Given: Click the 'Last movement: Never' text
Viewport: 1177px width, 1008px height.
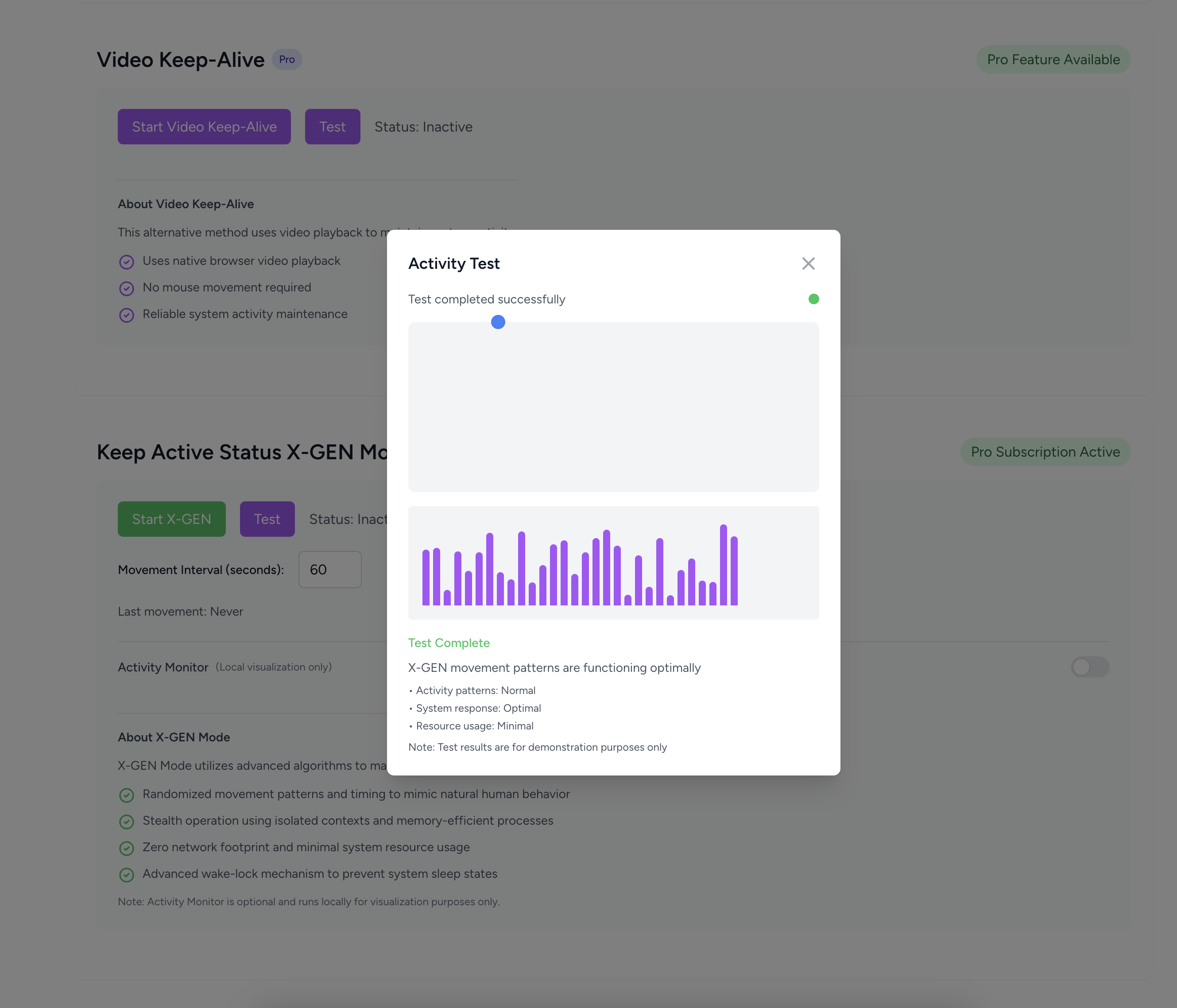Looking at the screenshot, I should click(x=180, y=611).
